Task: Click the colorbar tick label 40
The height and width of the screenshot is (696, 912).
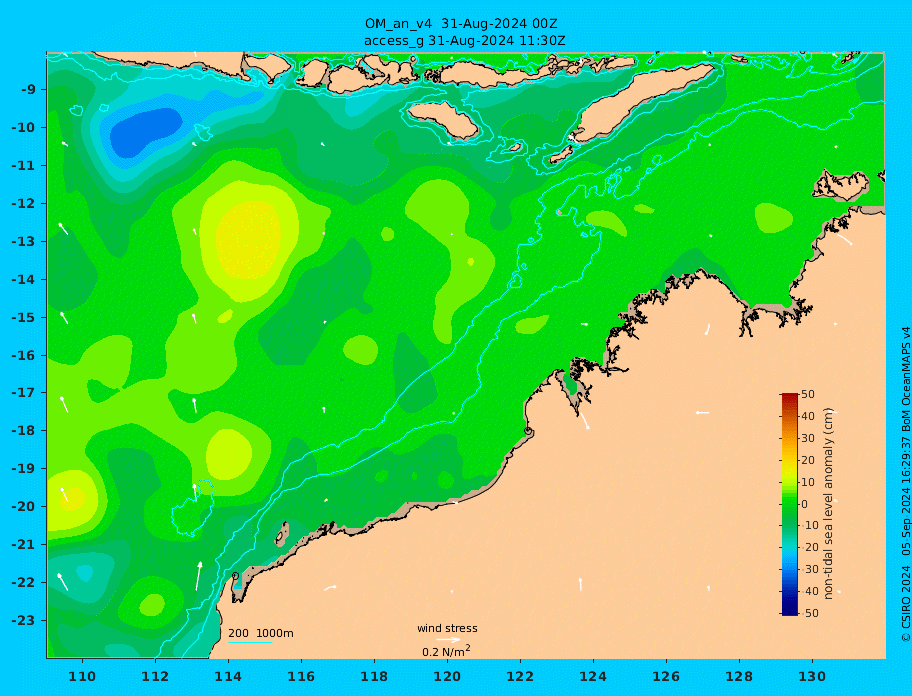Action: pos(808,416)
